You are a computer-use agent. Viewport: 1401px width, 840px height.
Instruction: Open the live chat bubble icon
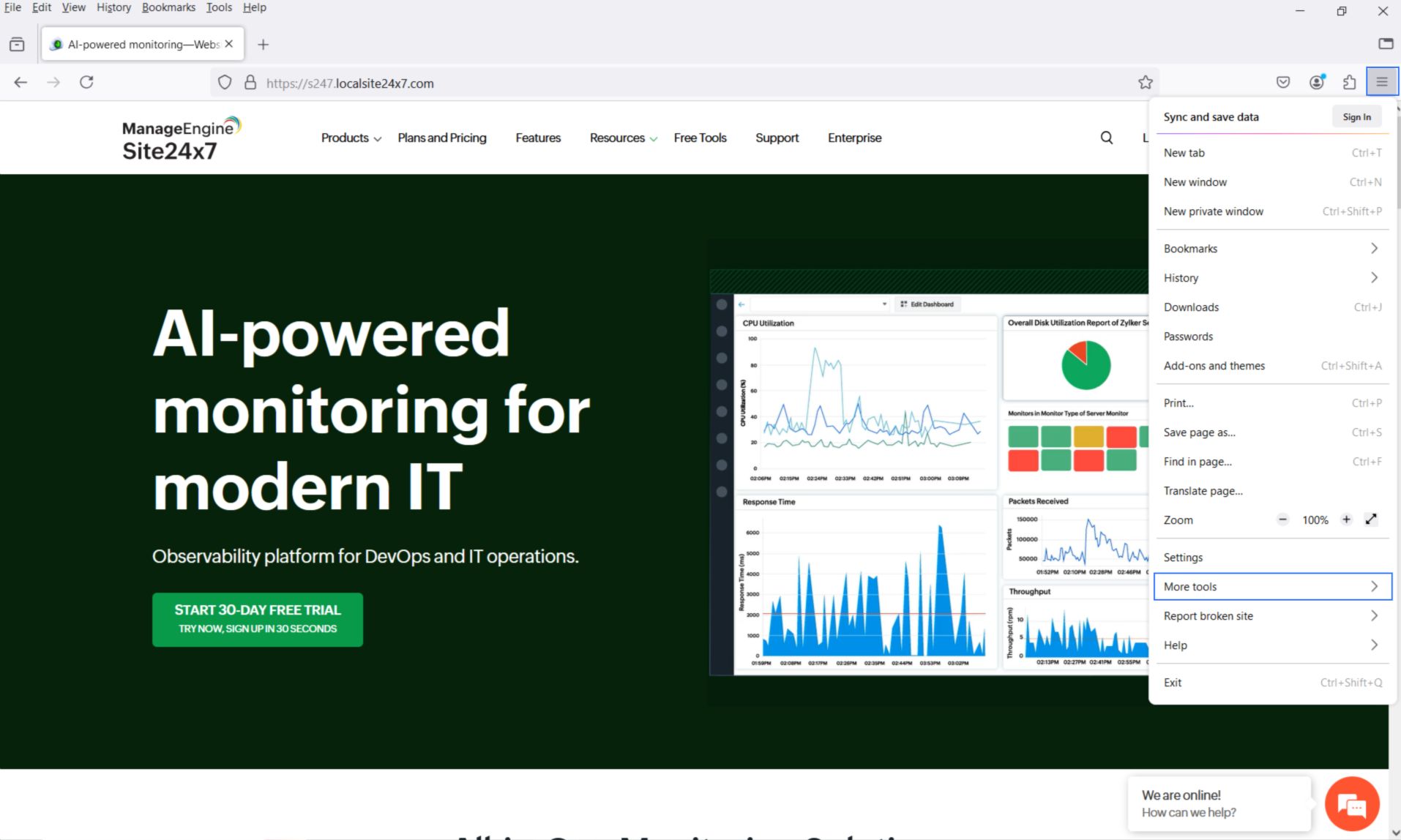[1351, 804]
